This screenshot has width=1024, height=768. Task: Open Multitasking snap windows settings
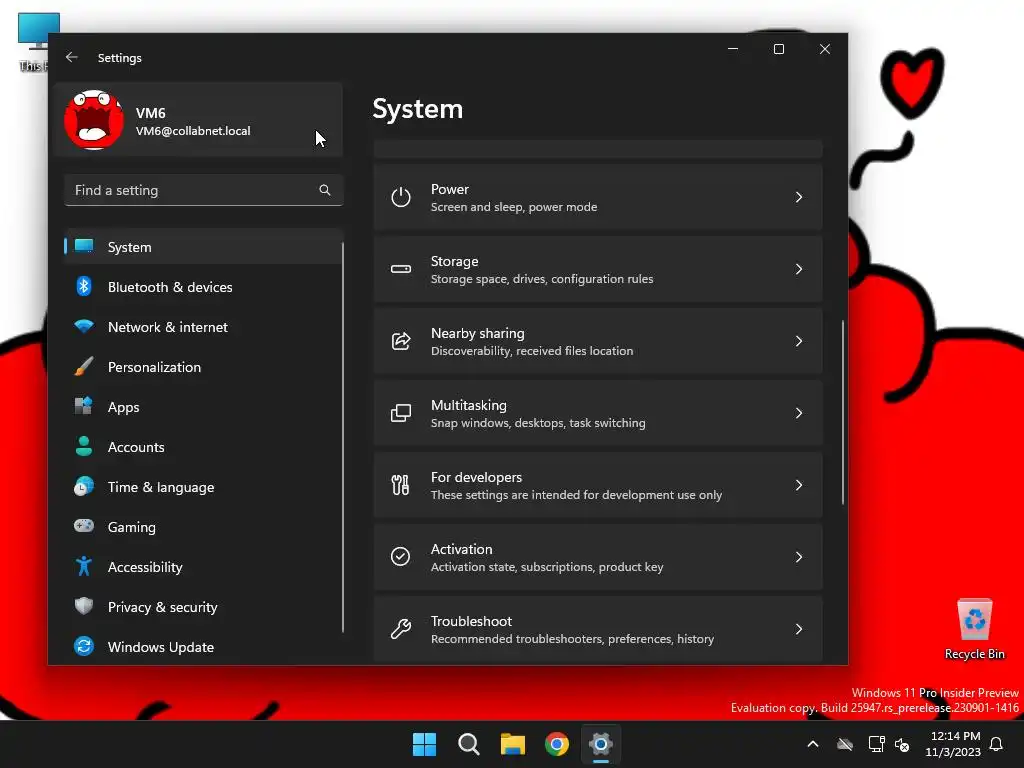pyautogui.click(x=598, y=413)
